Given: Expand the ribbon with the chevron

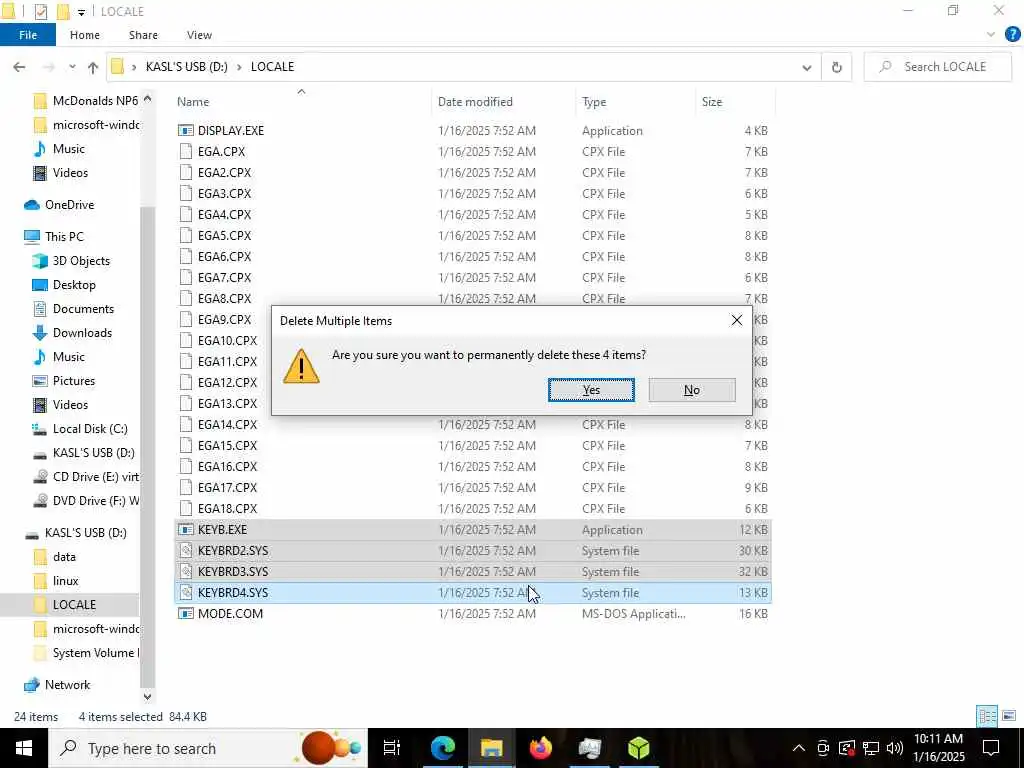Looking at the screenshot, I should [991, 35].
